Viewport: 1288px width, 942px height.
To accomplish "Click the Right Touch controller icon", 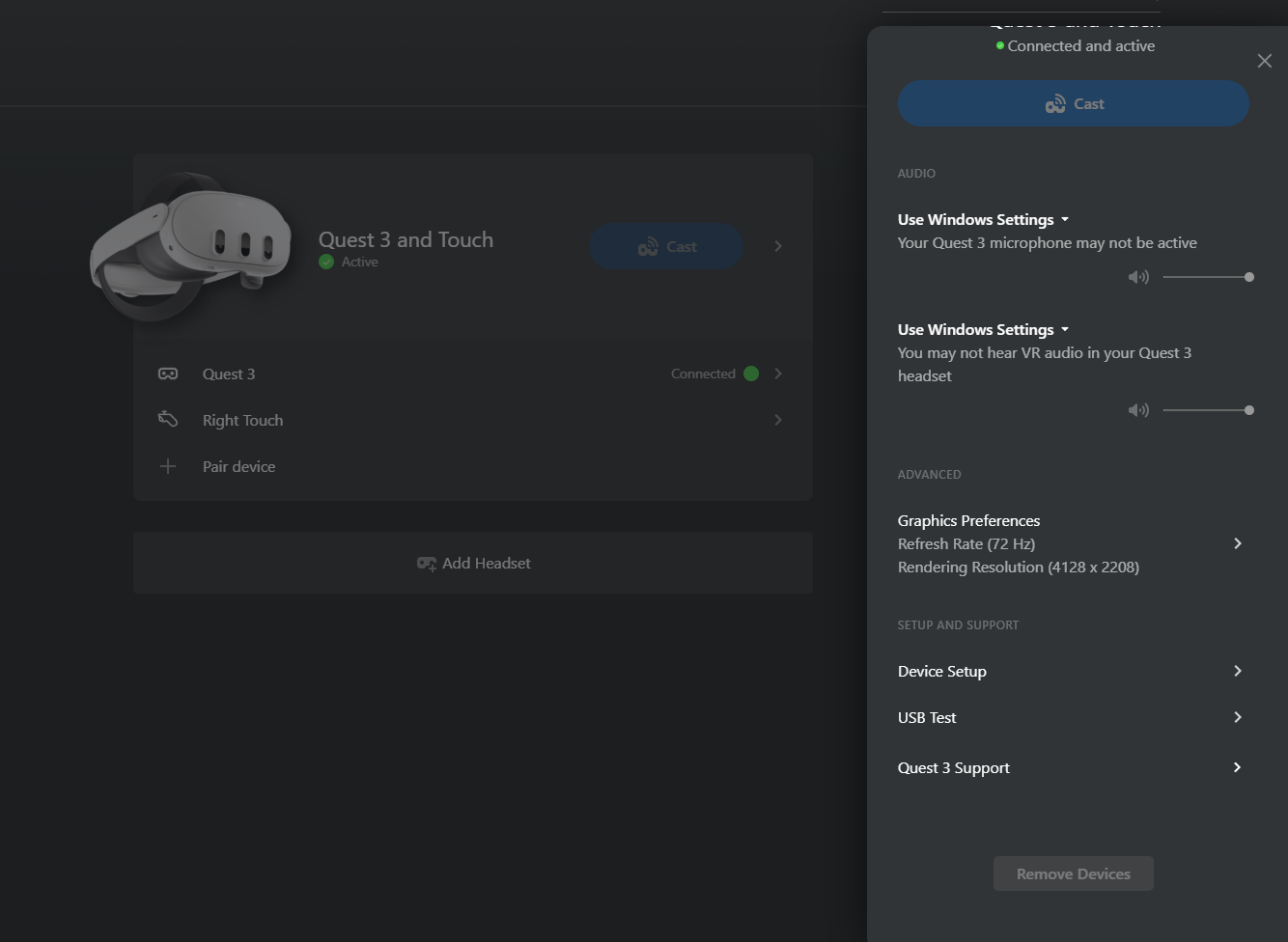I will [168, 419].
